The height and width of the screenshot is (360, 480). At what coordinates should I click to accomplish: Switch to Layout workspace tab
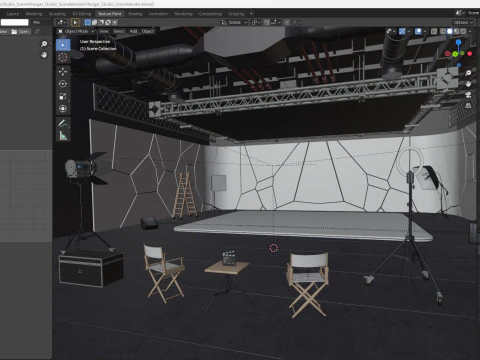(x=13, y=14)
